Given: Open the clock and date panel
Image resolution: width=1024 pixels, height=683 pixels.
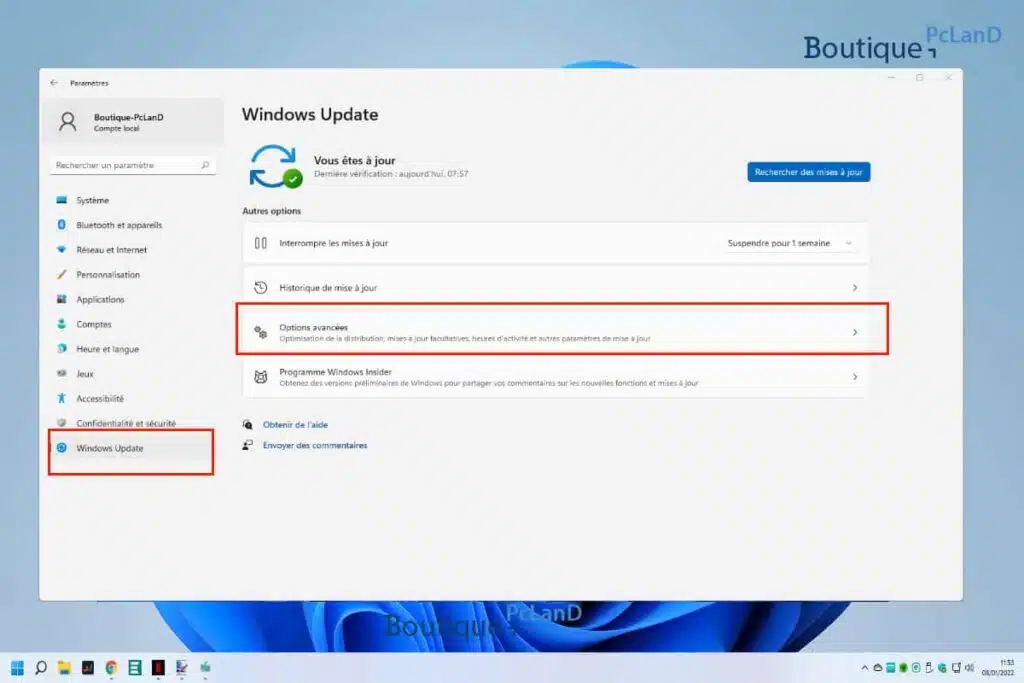Looking at the screenshot, I should pos(999,667).
